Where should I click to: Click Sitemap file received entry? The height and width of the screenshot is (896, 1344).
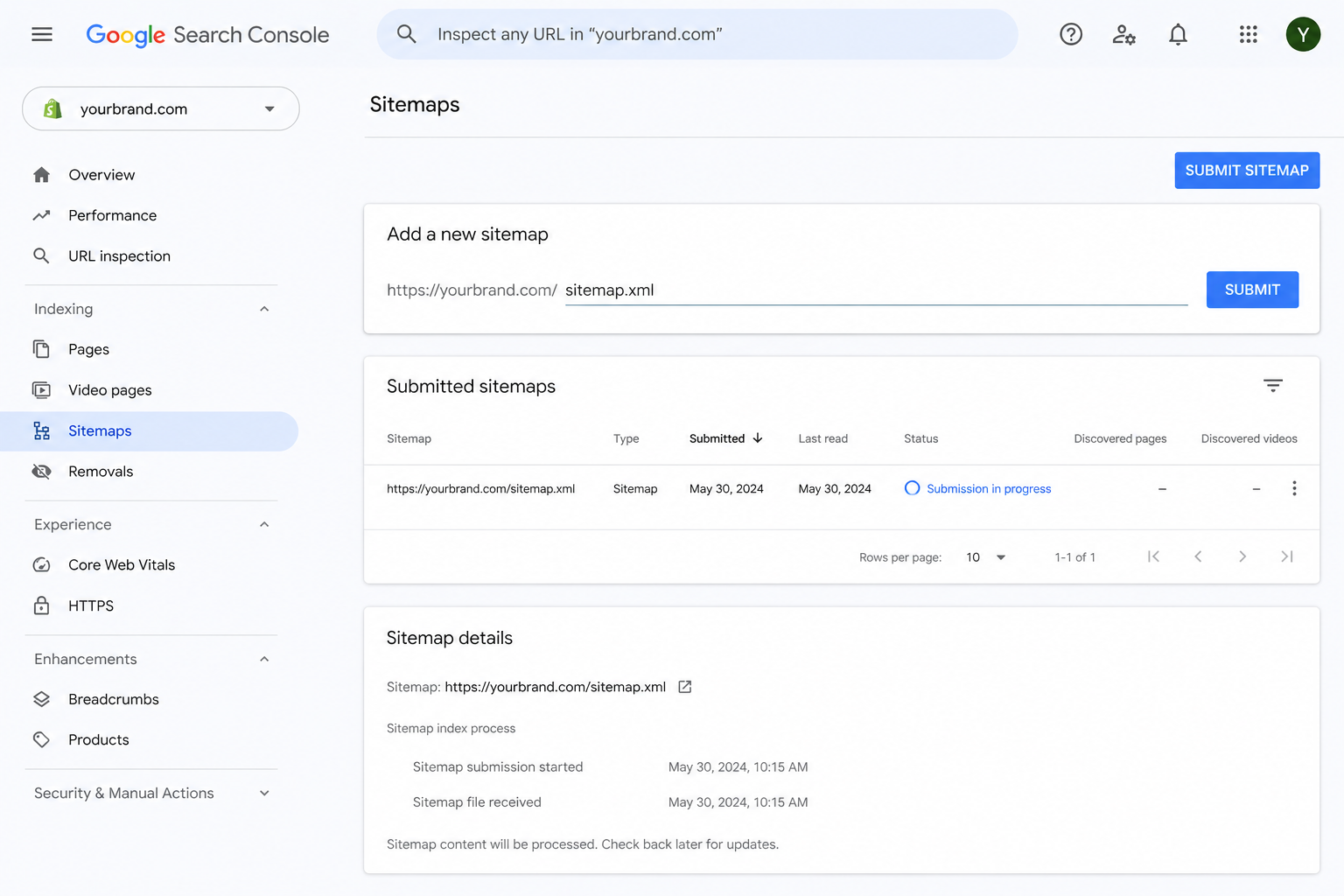click(x=477, y=801)
